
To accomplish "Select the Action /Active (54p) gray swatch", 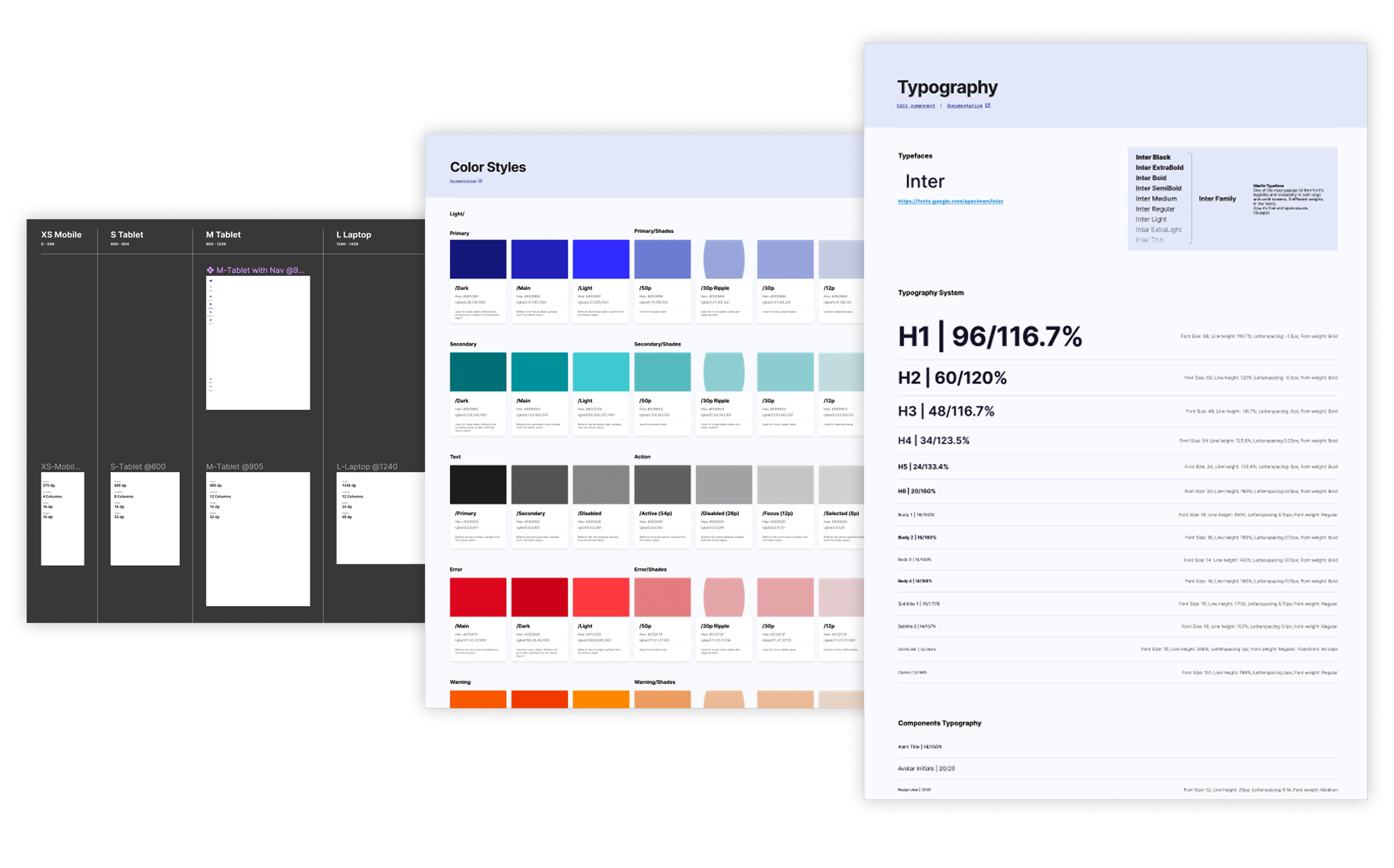I will click(x=662, y=484).
